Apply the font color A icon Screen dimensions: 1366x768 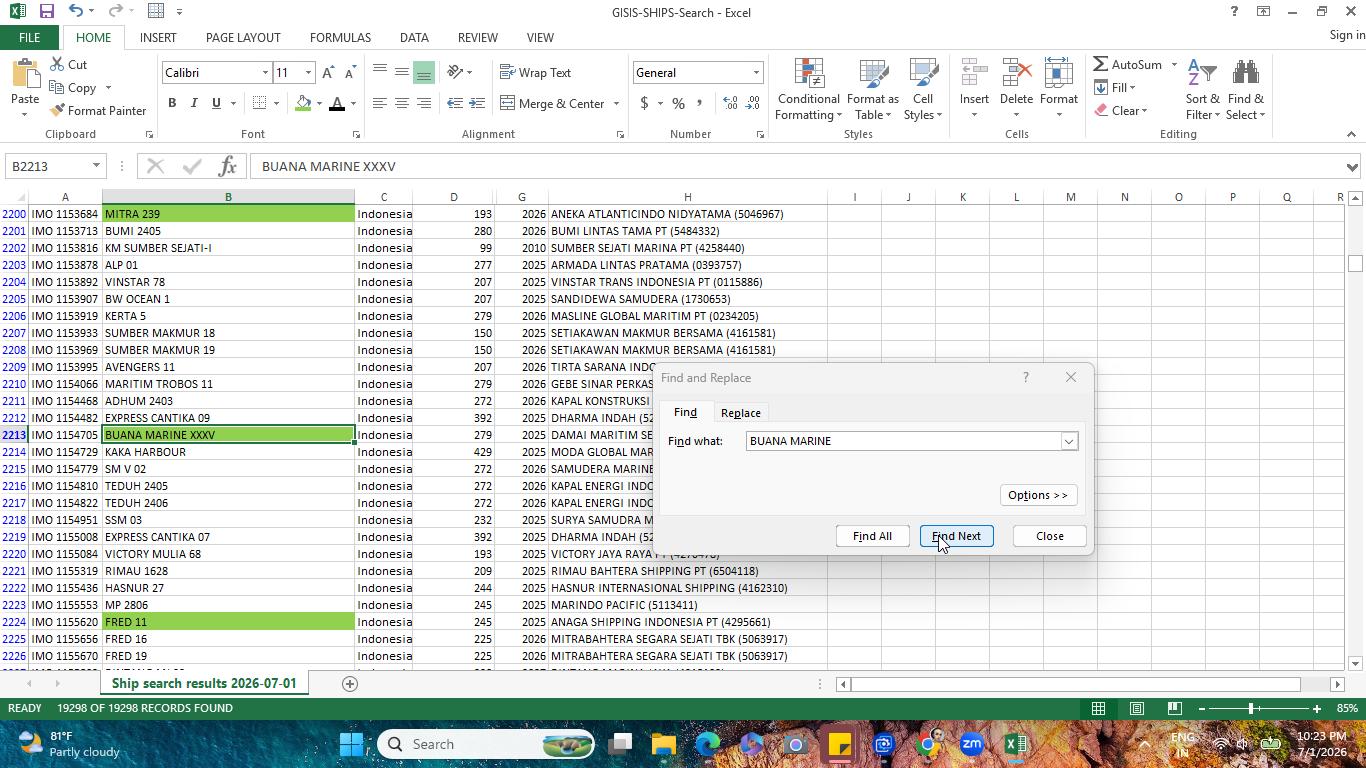coord(337,104)
